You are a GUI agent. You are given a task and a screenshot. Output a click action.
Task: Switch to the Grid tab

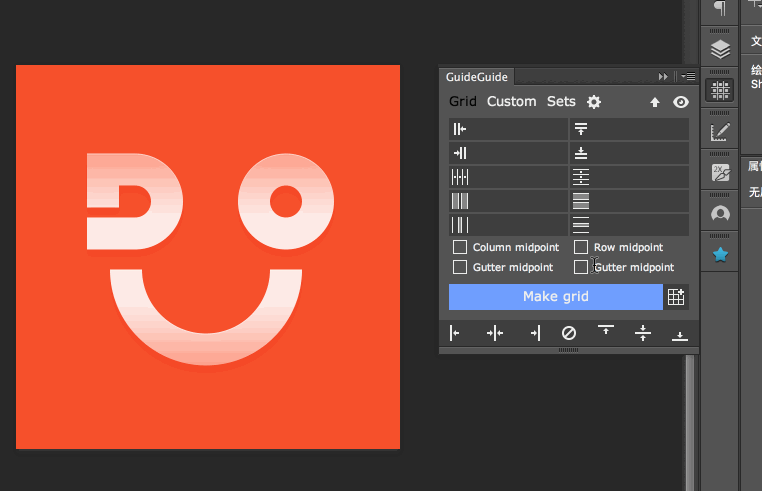pos(462,101)
